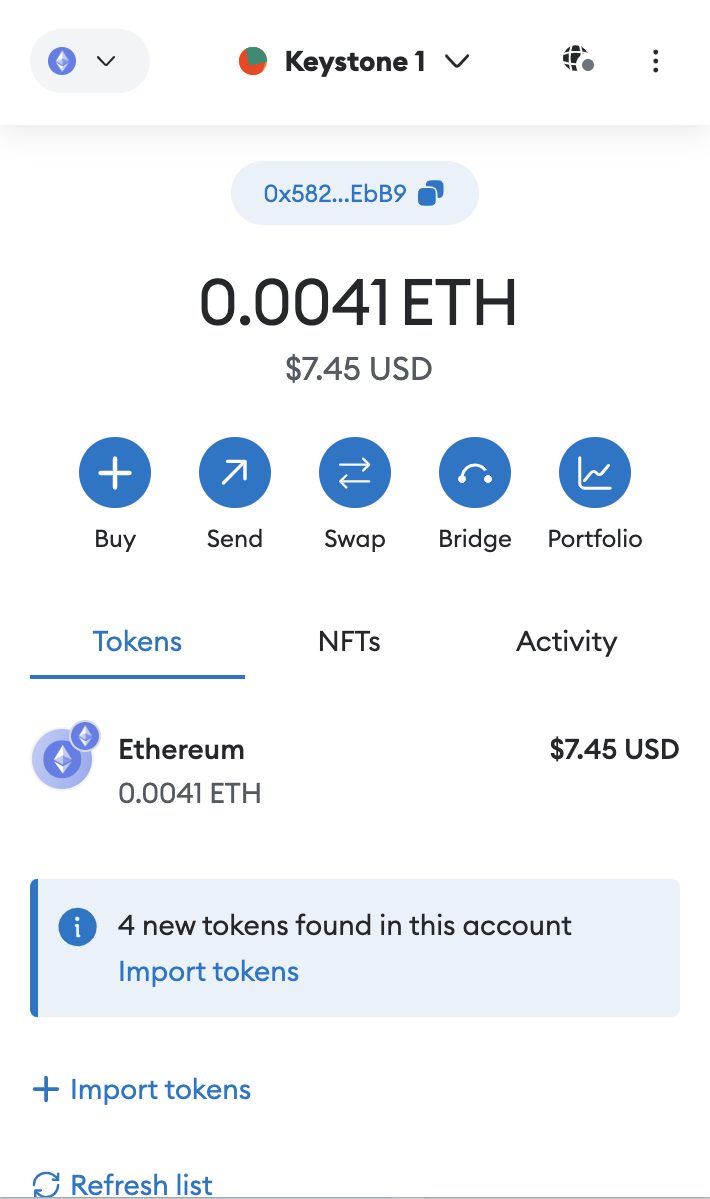Viewport: 710px width, 1199px height.
Task: Click the Send arrow icon
Action: pyautogui.click(x=235, y=473)
